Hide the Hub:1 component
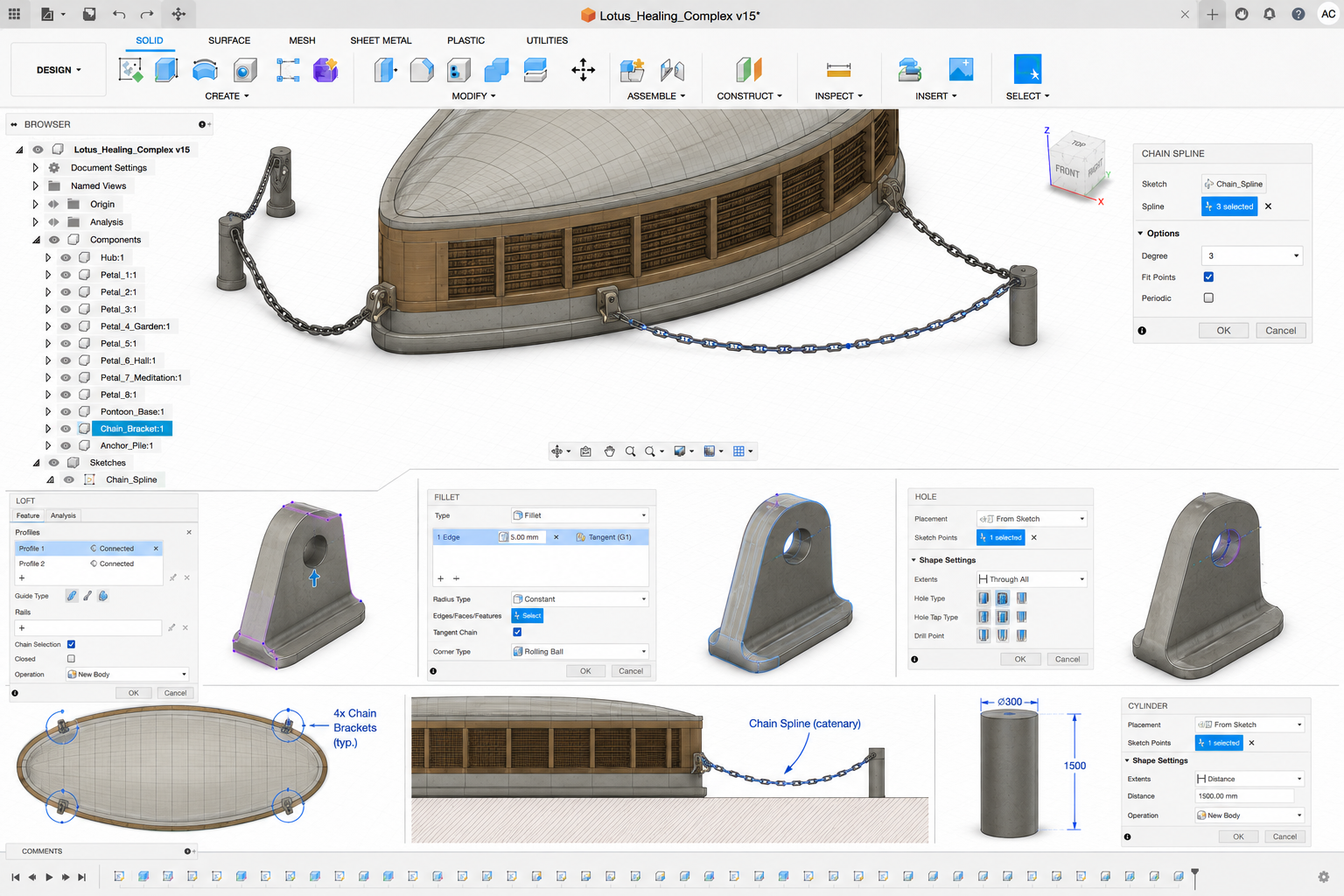The width and height of the screenshot is (1344, 896). (x=66, y=258)
